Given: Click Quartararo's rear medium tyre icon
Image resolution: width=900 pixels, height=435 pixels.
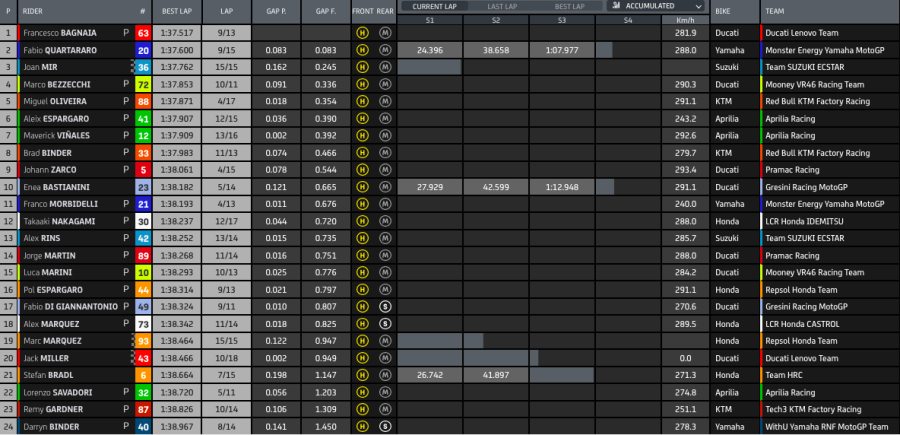Looking at the screenshot, I should (x=385, y=49).
